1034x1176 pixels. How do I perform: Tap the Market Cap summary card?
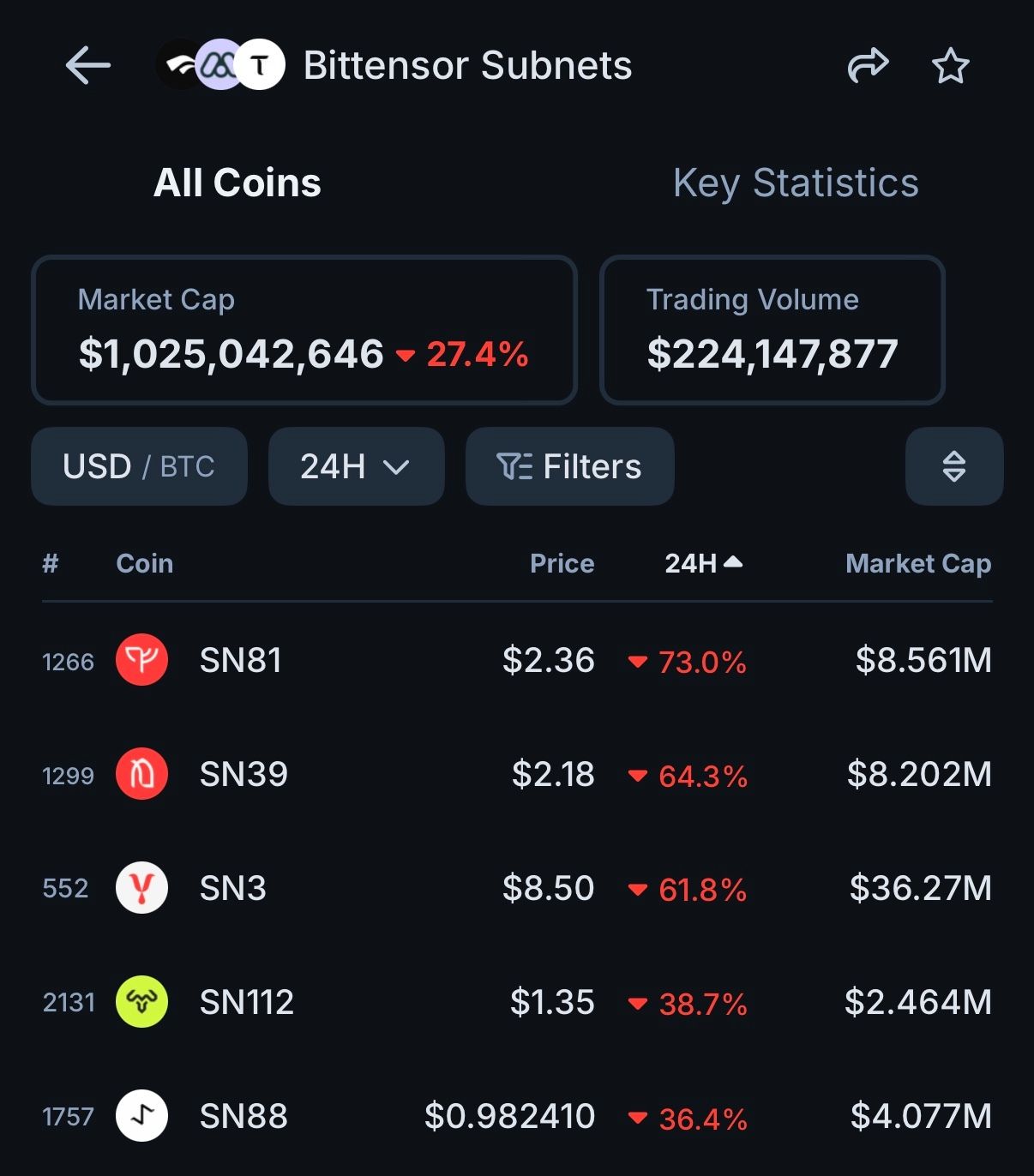[x=304, y=330]
